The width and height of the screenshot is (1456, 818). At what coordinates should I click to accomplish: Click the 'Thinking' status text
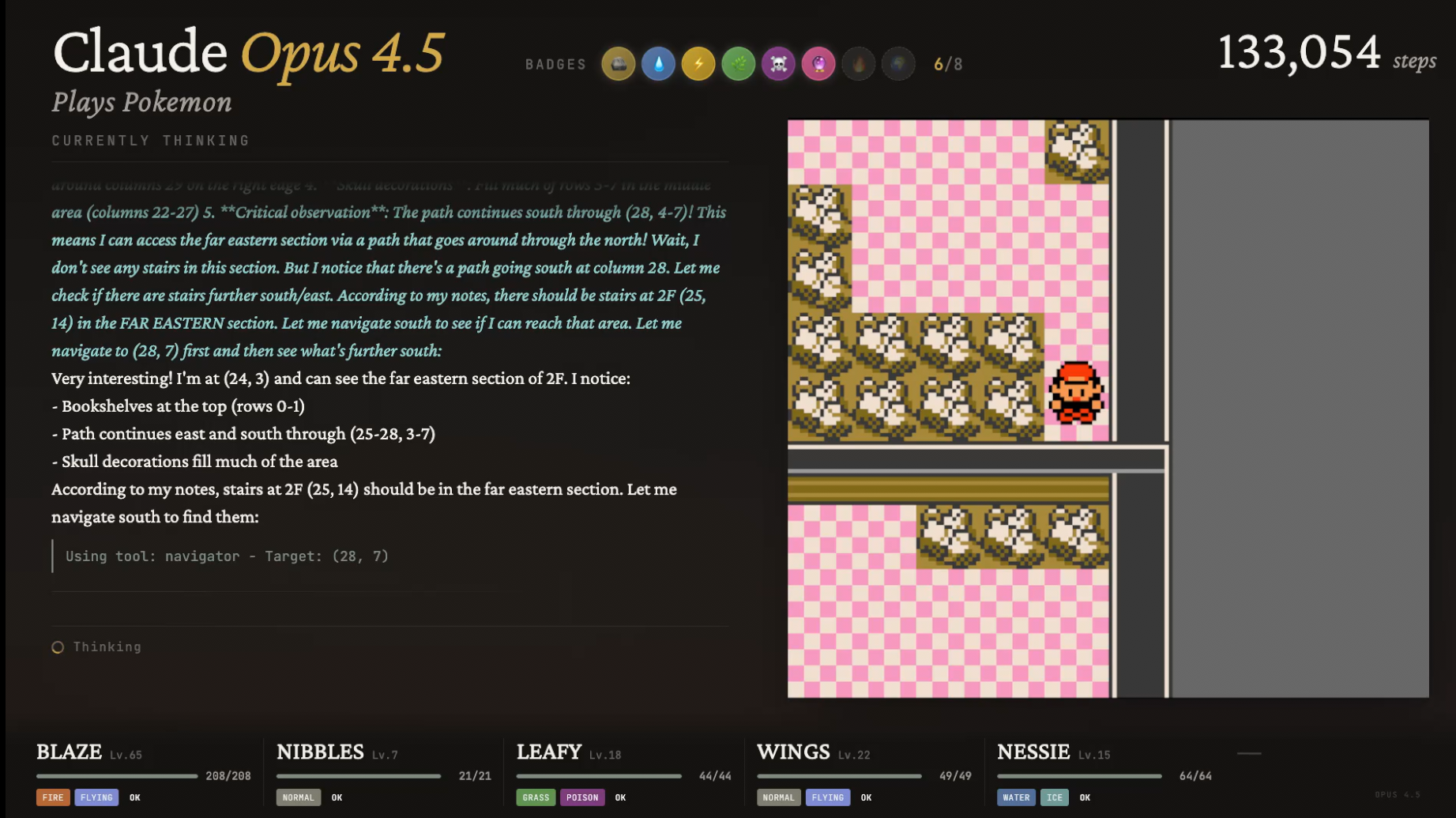click(107, 647)
